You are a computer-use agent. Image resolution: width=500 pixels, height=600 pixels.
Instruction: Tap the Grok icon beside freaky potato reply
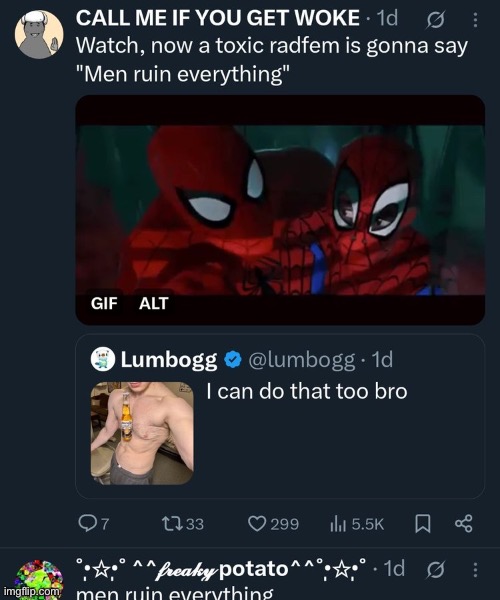point(436,570)
